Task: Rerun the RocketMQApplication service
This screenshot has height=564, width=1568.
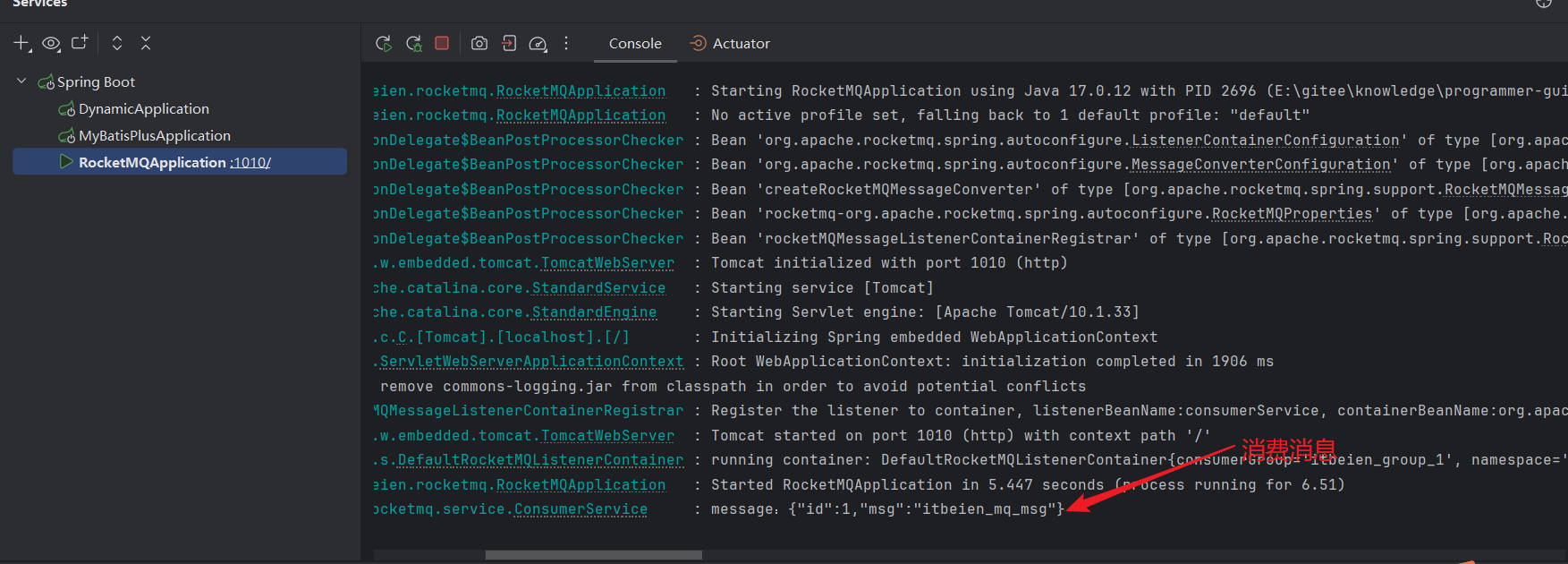Action: point(384,43)
